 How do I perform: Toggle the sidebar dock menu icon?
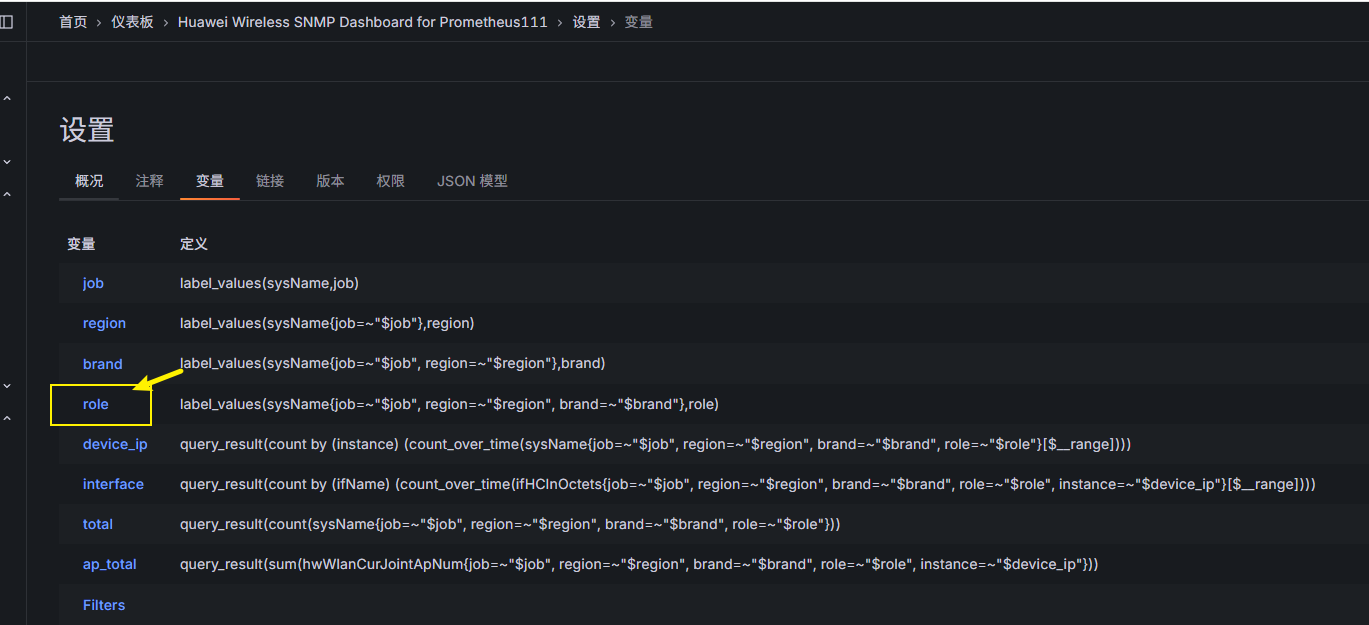7,22
